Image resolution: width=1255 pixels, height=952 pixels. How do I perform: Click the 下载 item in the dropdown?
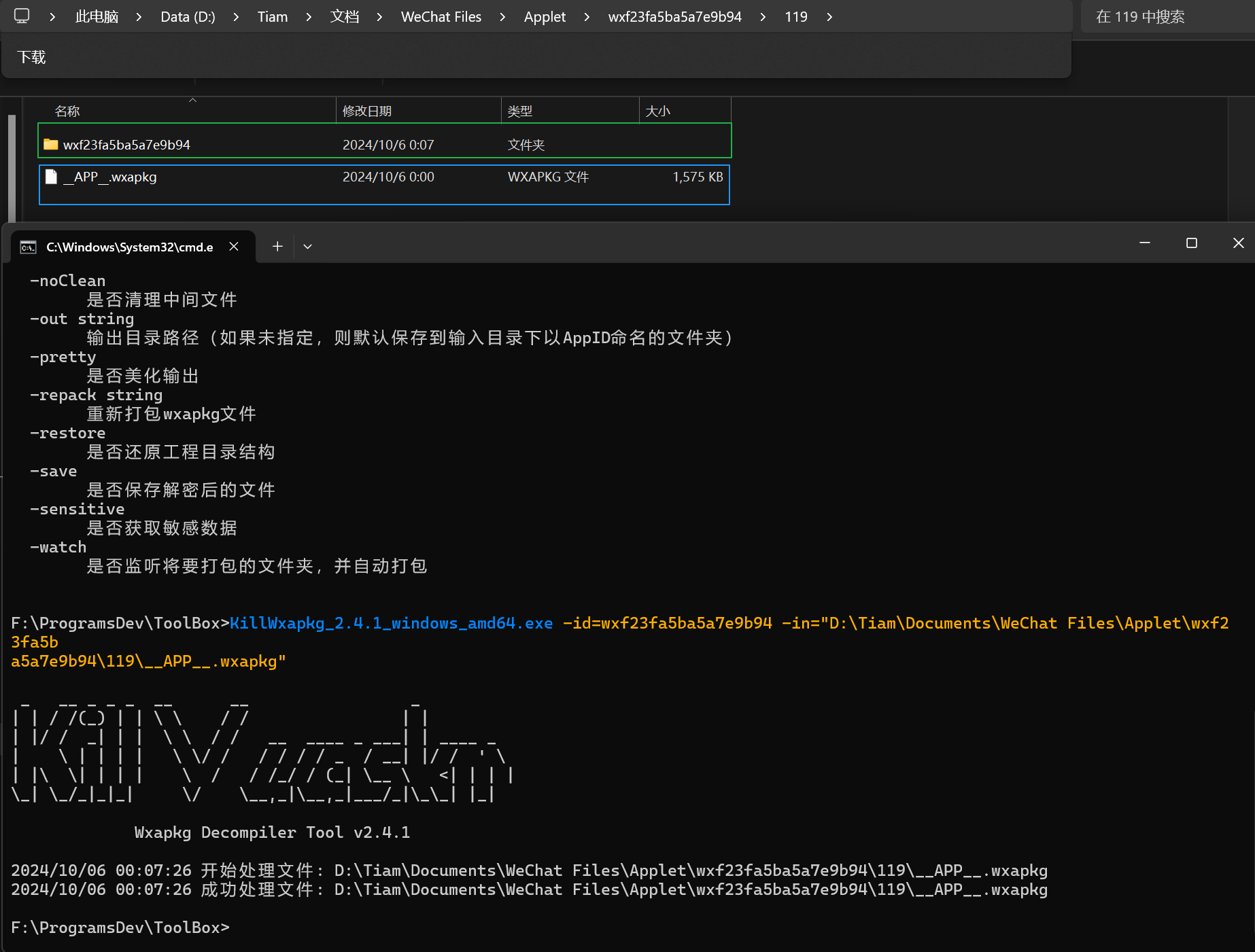click(31, 57)
